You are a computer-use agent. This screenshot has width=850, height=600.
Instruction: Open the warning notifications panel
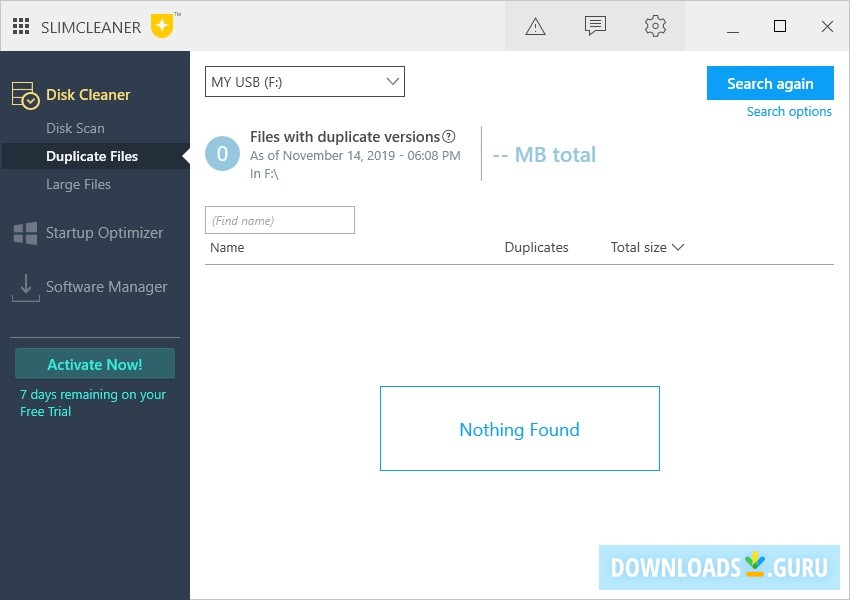535,26
